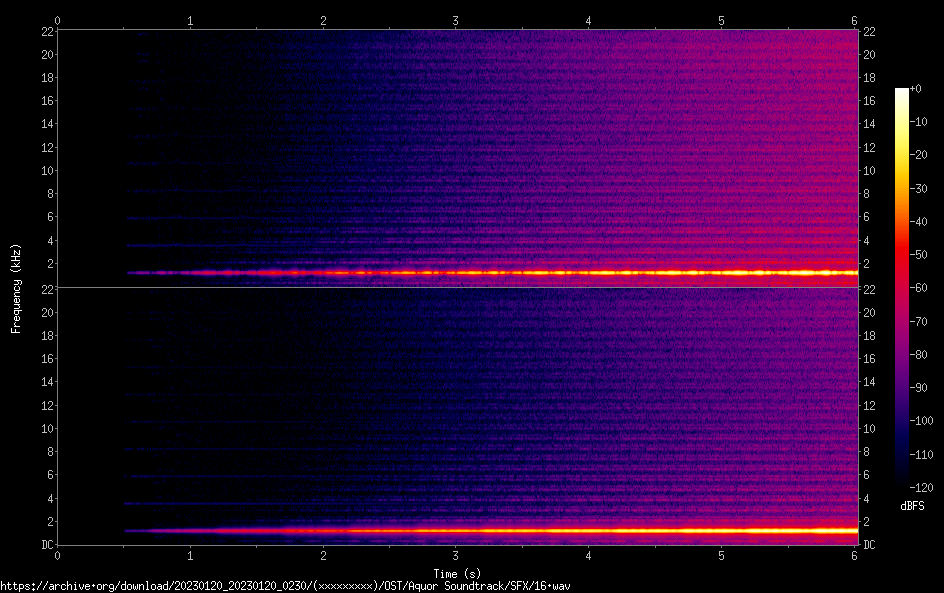Screen dimensions: 944x593
Task: Select the 5-second tick on the top time axis
Action: [721, 20]
